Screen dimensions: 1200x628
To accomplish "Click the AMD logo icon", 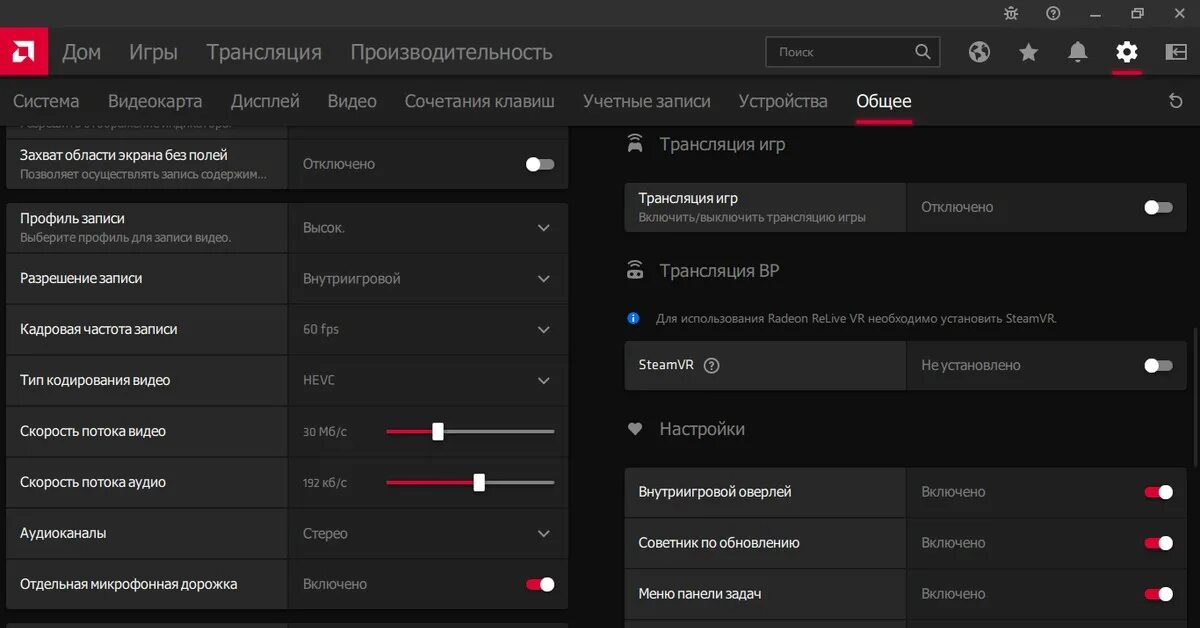I will pyautogui.click(x=23, y=52).
